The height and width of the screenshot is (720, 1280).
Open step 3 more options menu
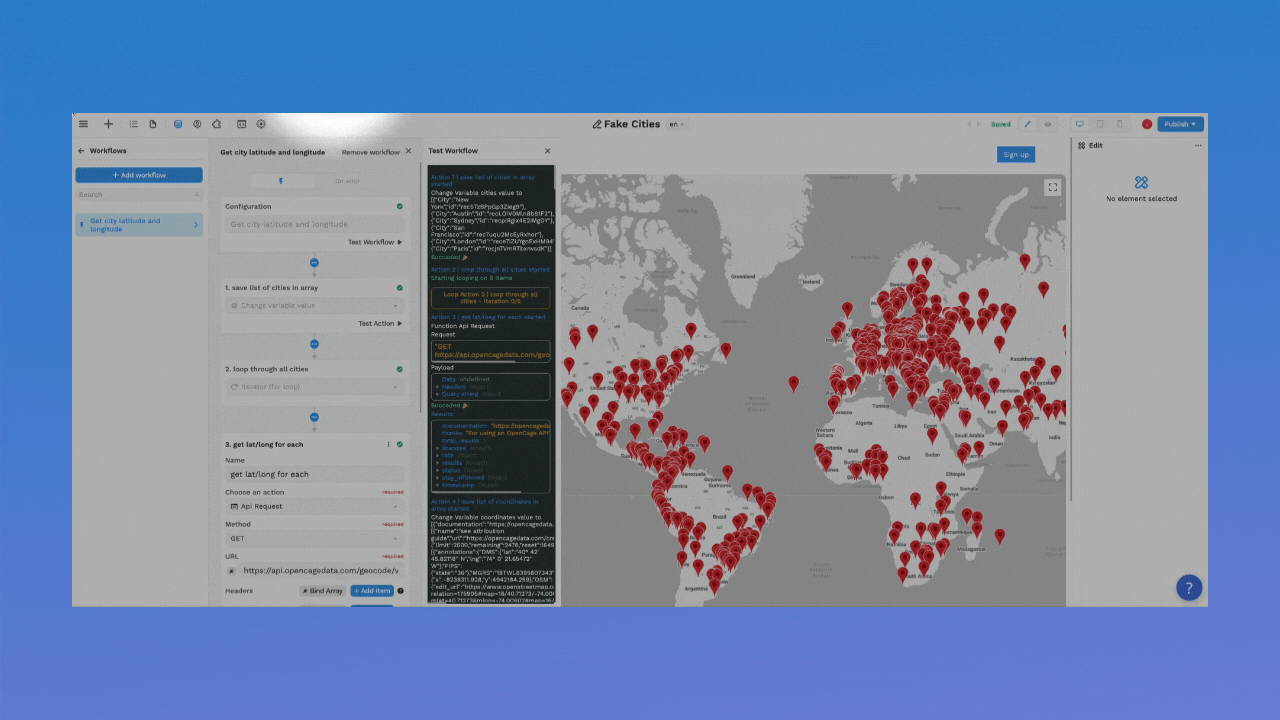click(389, 444)
